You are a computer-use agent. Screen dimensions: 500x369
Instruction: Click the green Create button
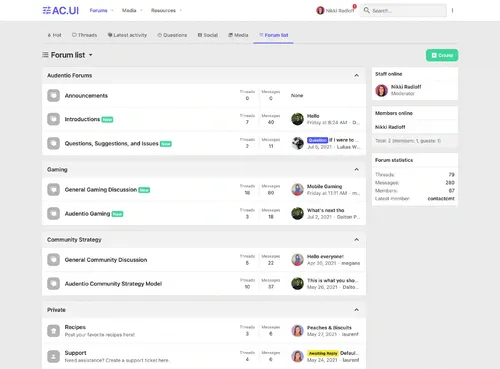(442, 55)
